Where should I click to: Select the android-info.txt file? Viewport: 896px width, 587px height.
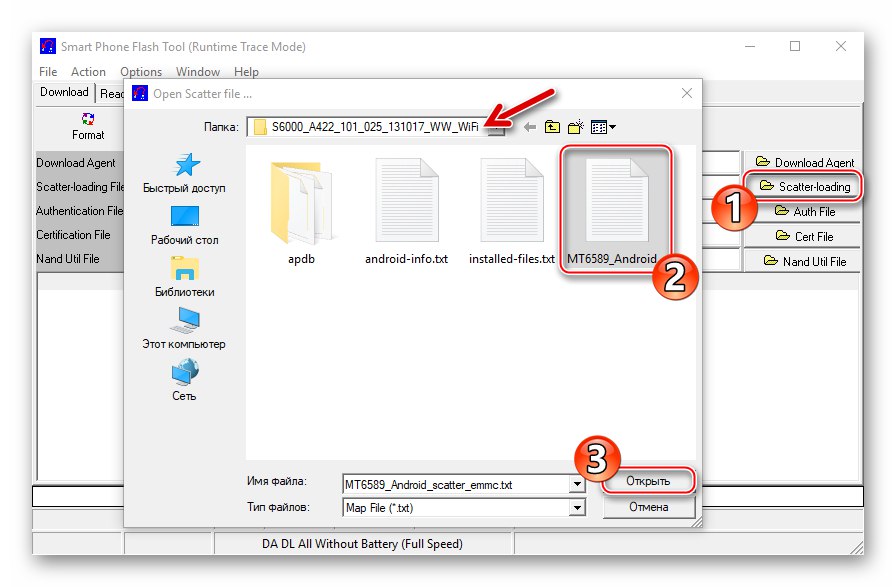[x=406, y=211]
